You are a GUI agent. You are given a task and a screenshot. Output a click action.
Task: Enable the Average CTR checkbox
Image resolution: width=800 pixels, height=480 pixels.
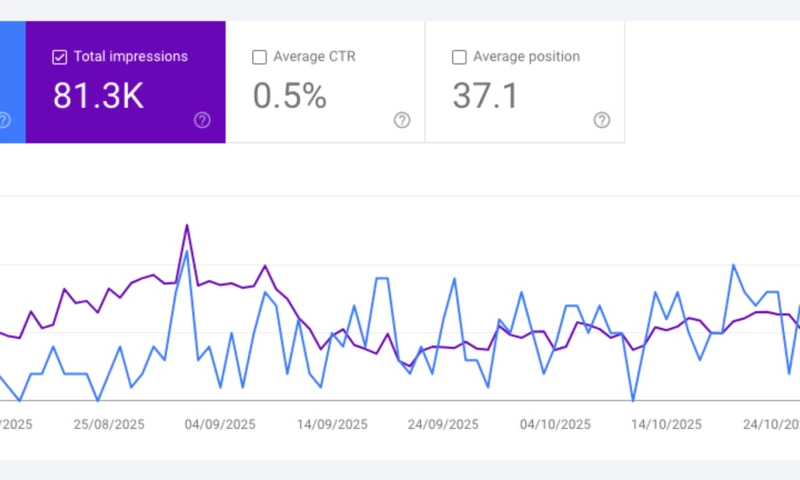click(259, 57)
